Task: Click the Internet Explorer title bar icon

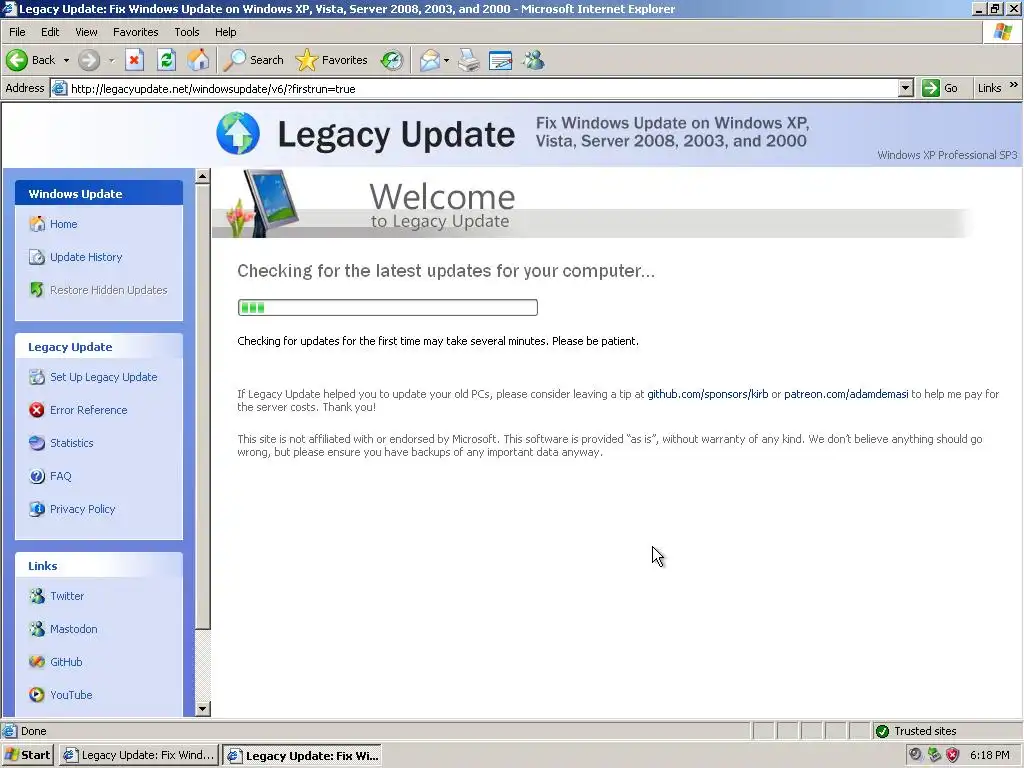Action: coord(9,8)
